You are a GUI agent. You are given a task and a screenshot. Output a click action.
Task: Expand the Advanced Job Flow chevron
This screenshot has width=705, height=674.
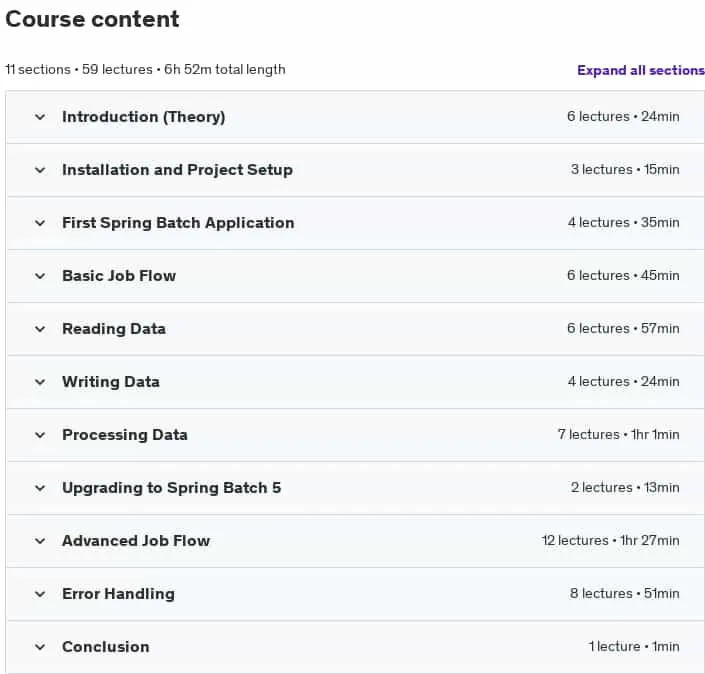point(40,541)
